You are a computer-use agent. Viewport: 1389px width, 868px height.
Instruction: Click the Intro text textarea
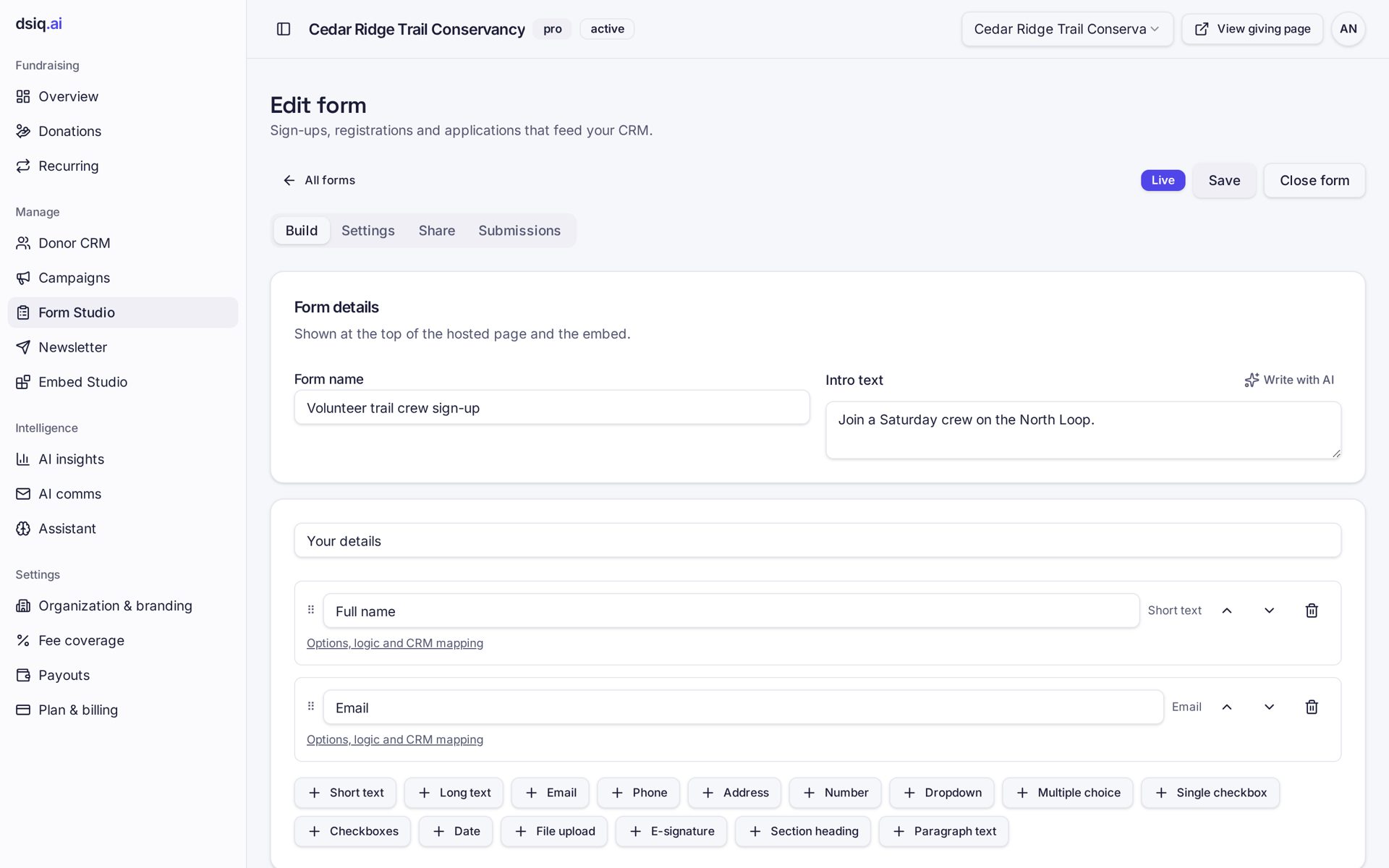point(1083,430)
